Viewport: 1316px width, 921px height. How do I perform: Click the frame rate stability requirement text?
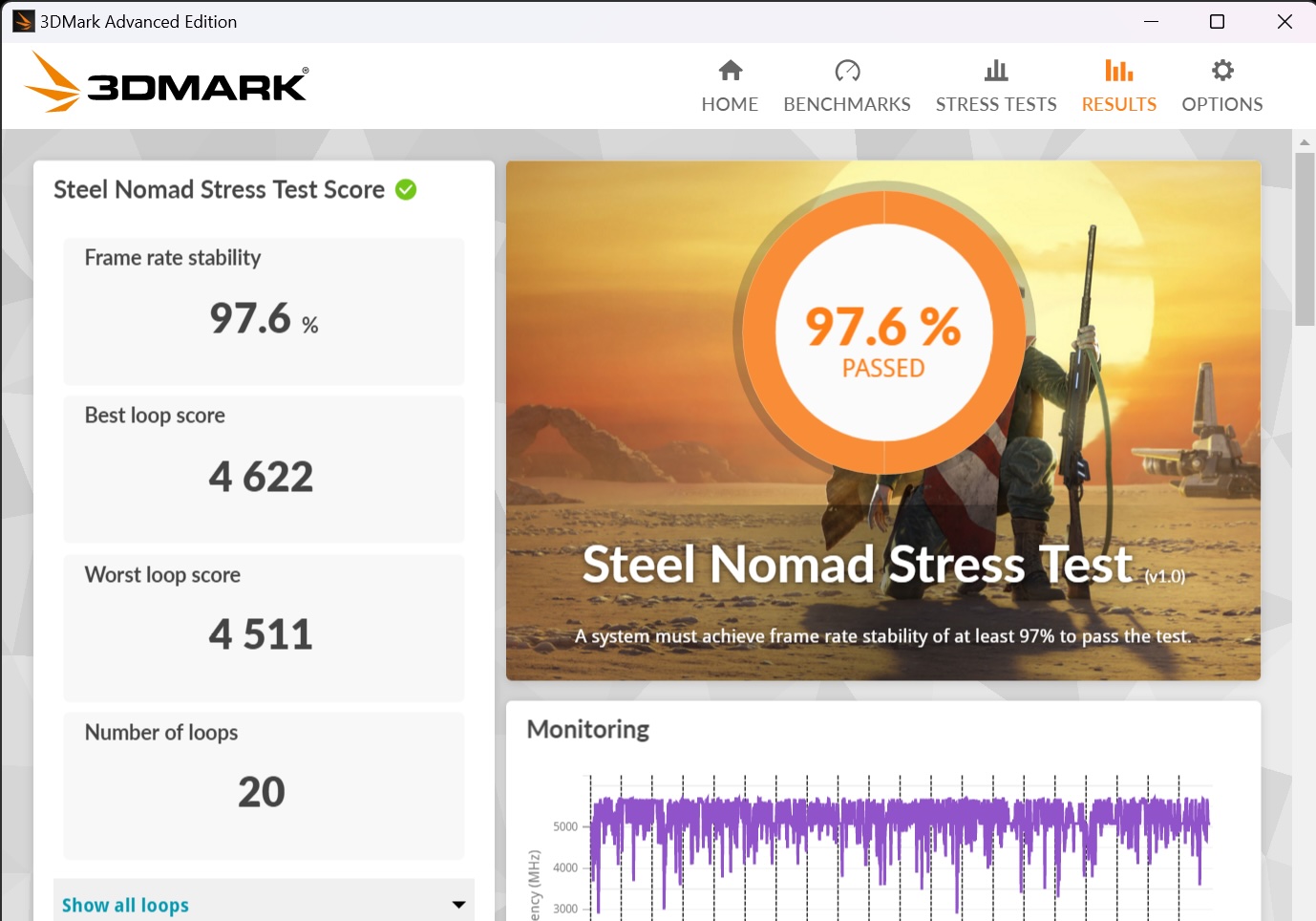pos(883,636)
